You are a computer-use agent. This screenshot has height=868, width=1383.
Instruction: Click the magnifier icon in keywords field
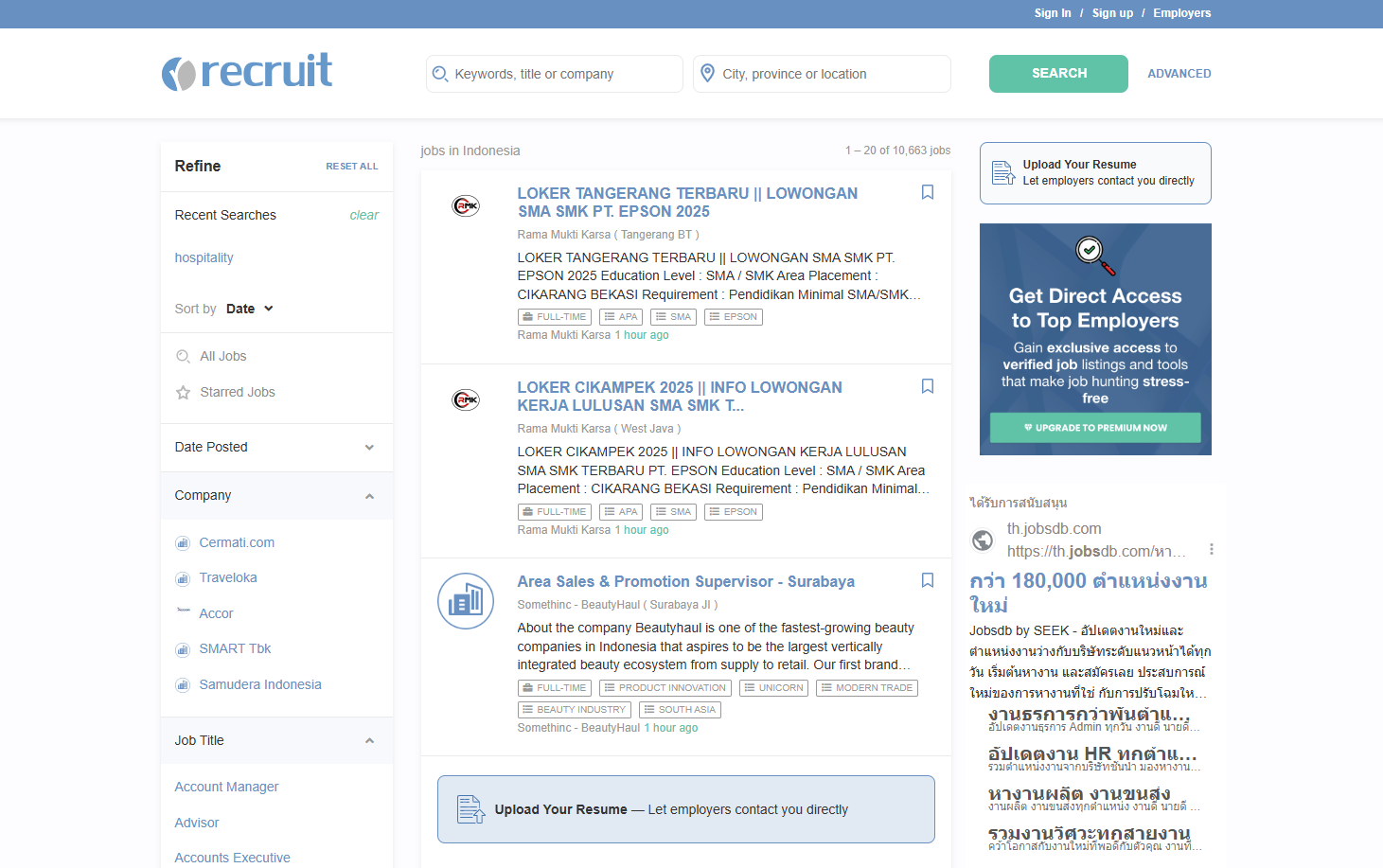coord(441,73)
